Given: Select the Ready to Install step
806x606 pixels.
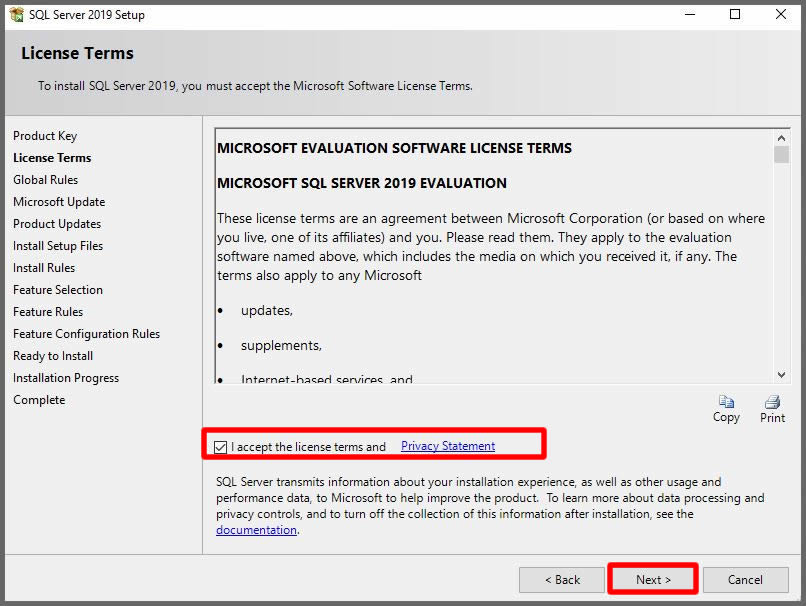Looking at the screenshot, I should click(53, 356).
